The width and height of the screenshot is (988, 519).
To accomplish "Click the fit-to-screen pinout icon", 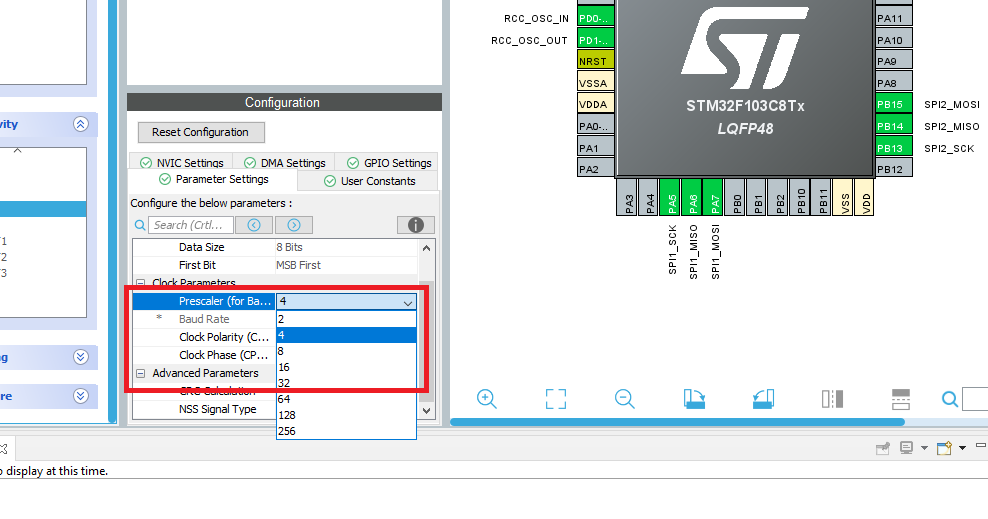I will pos(556,399).
